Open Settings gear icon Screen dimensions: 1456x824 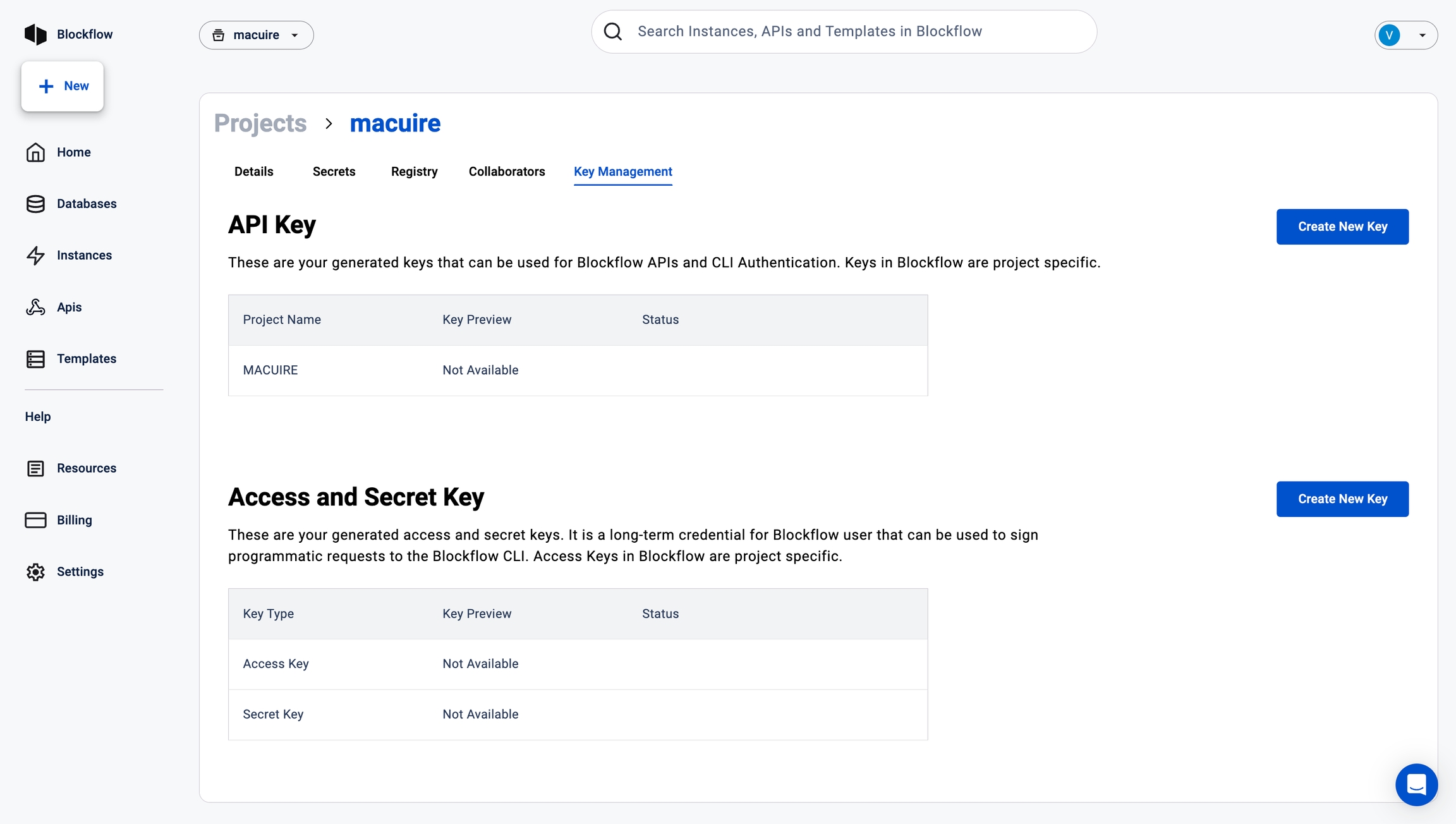35,572
